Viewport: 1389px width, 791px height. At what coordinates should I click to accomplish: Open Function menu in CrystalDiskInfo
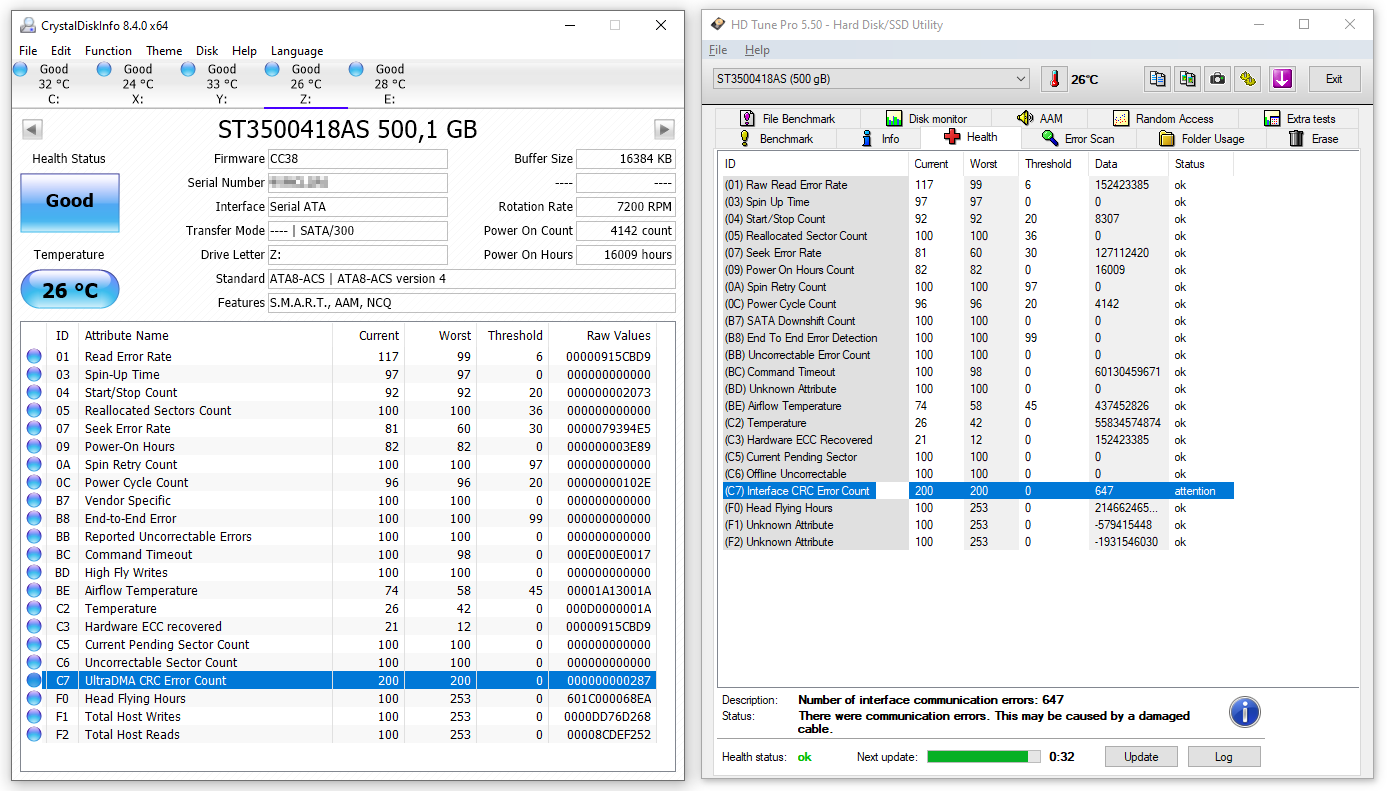point(108,51)
